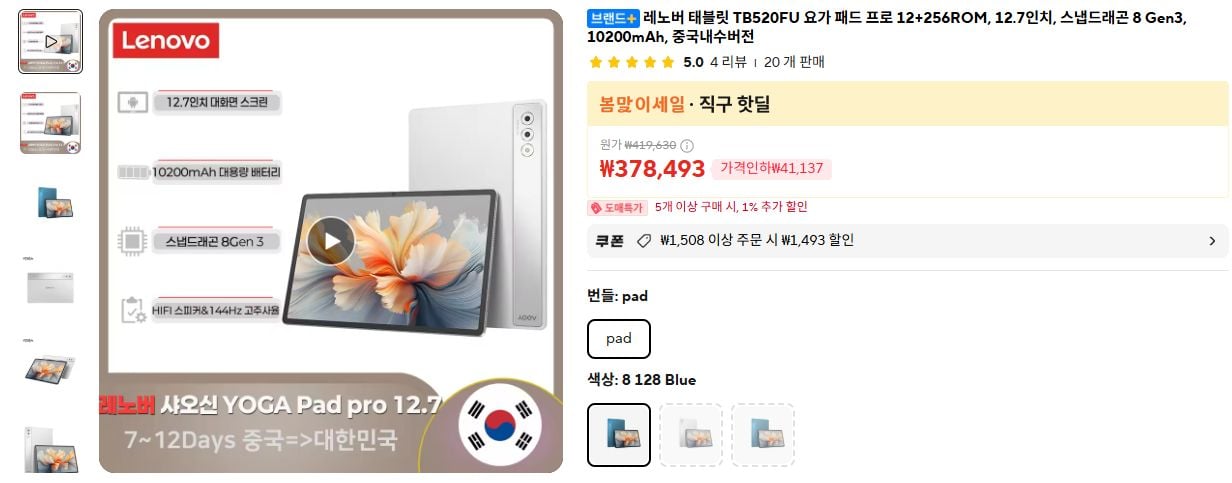Open the first video thumbnail
The height and width of the screenshot is (483, 1232).
click(51, 42)
